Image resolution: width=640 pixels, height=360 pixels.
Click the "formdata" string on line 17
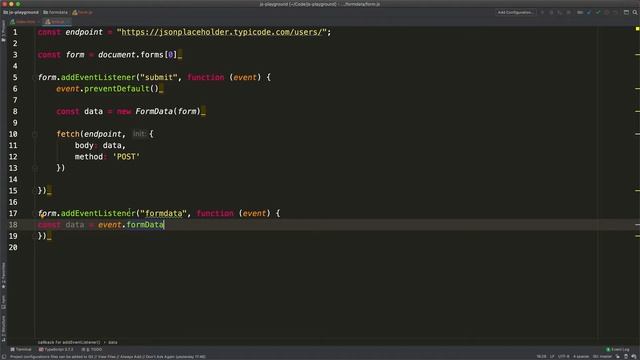point(163,213)
